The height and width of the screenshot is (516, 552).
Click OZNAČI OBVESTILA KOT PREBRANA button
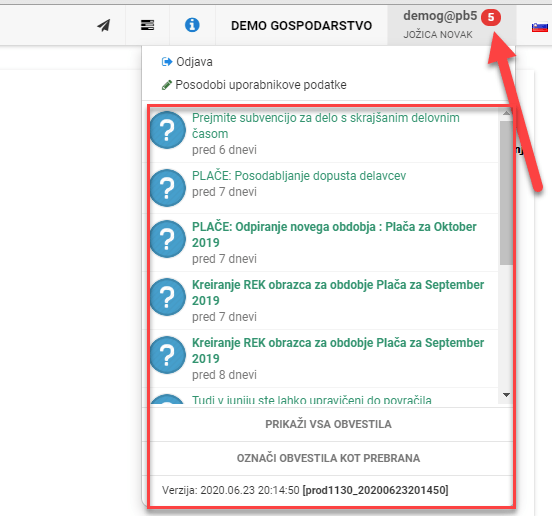328,458
